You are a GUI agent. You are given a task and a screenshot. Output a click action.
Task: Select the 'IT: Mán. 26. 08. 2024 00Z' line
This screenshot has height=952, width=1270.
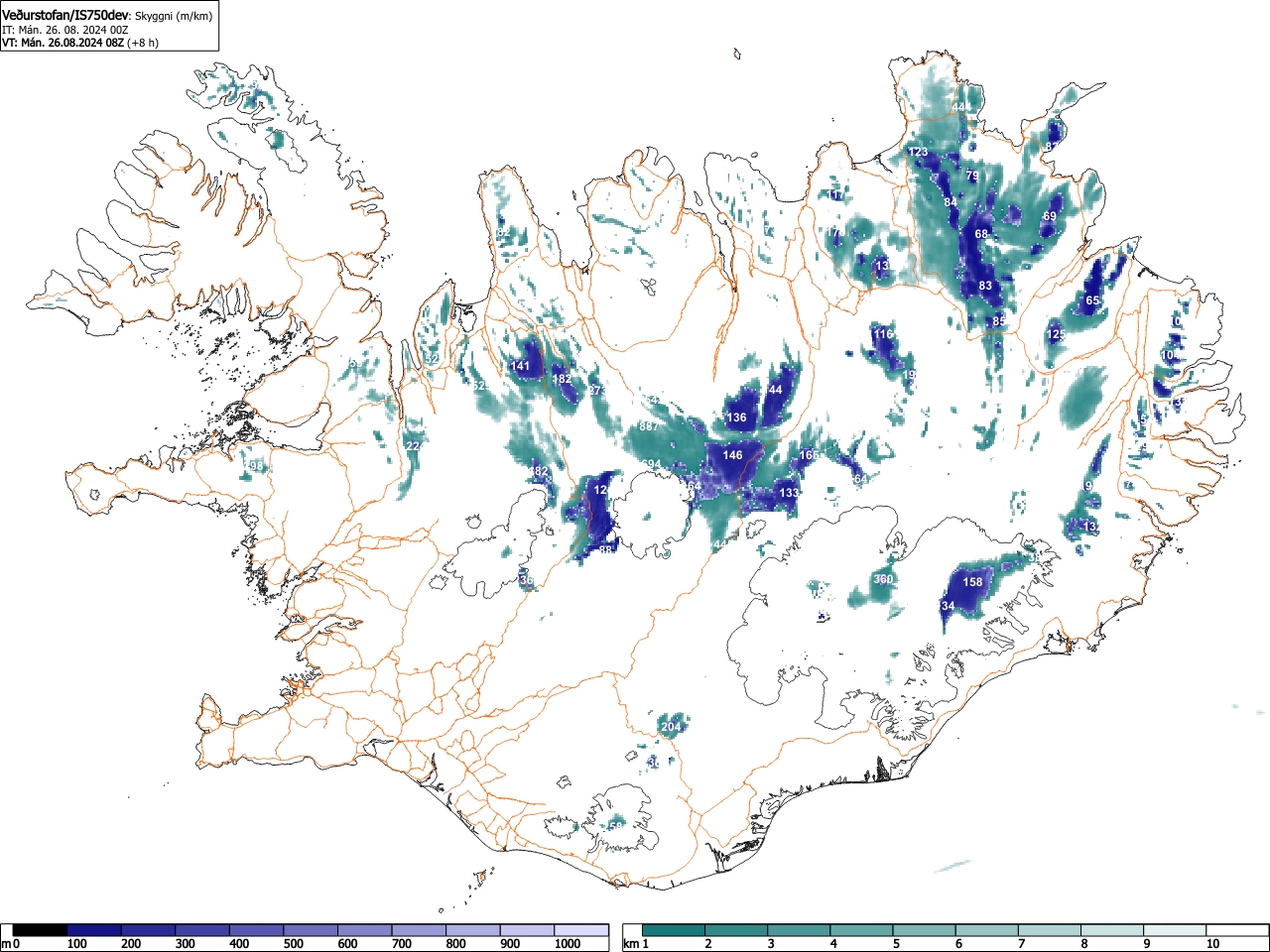64,30
